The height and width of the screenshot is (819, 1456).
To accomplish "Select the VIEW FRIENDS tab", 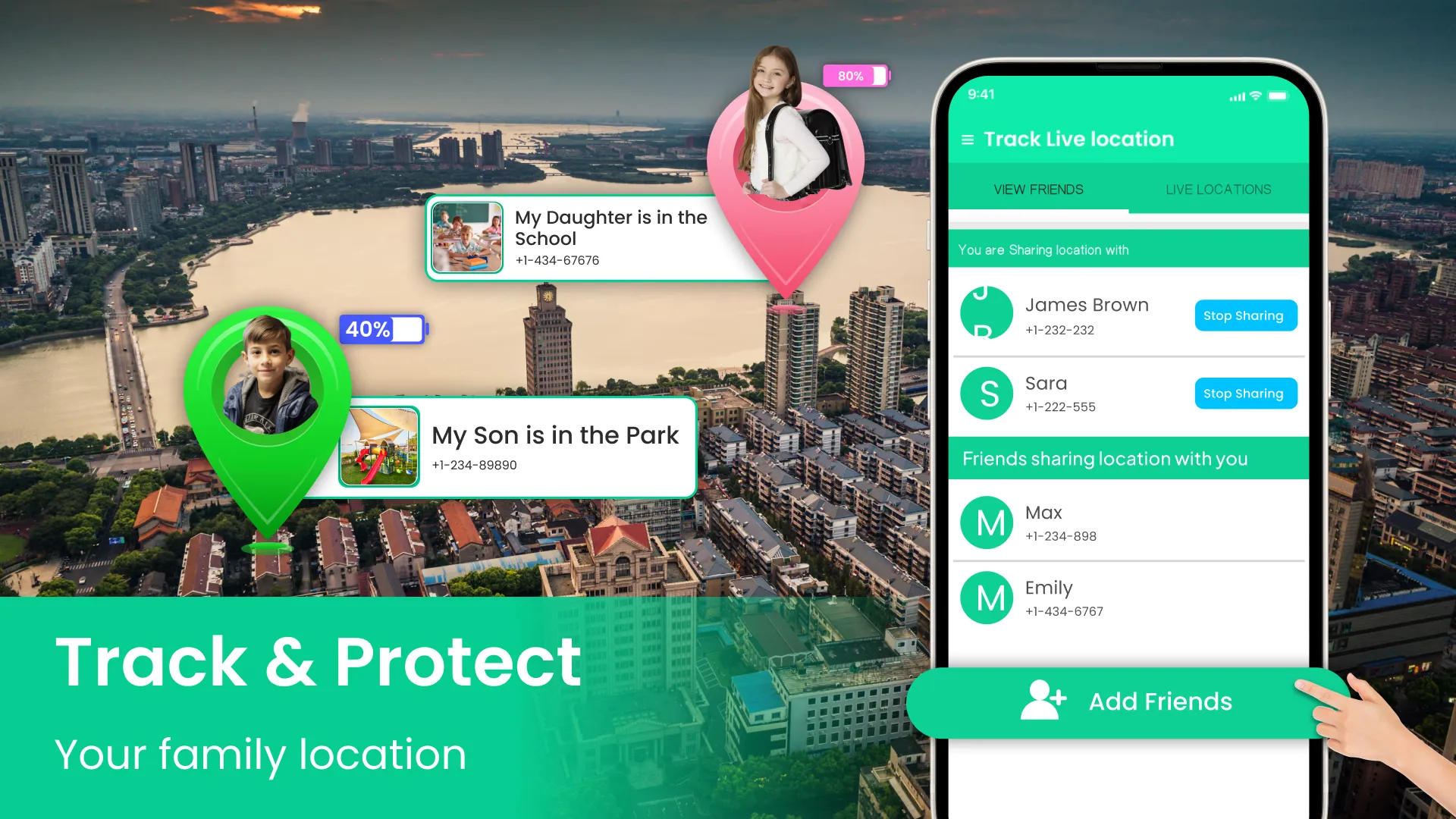I will (x=1038, y=189).
